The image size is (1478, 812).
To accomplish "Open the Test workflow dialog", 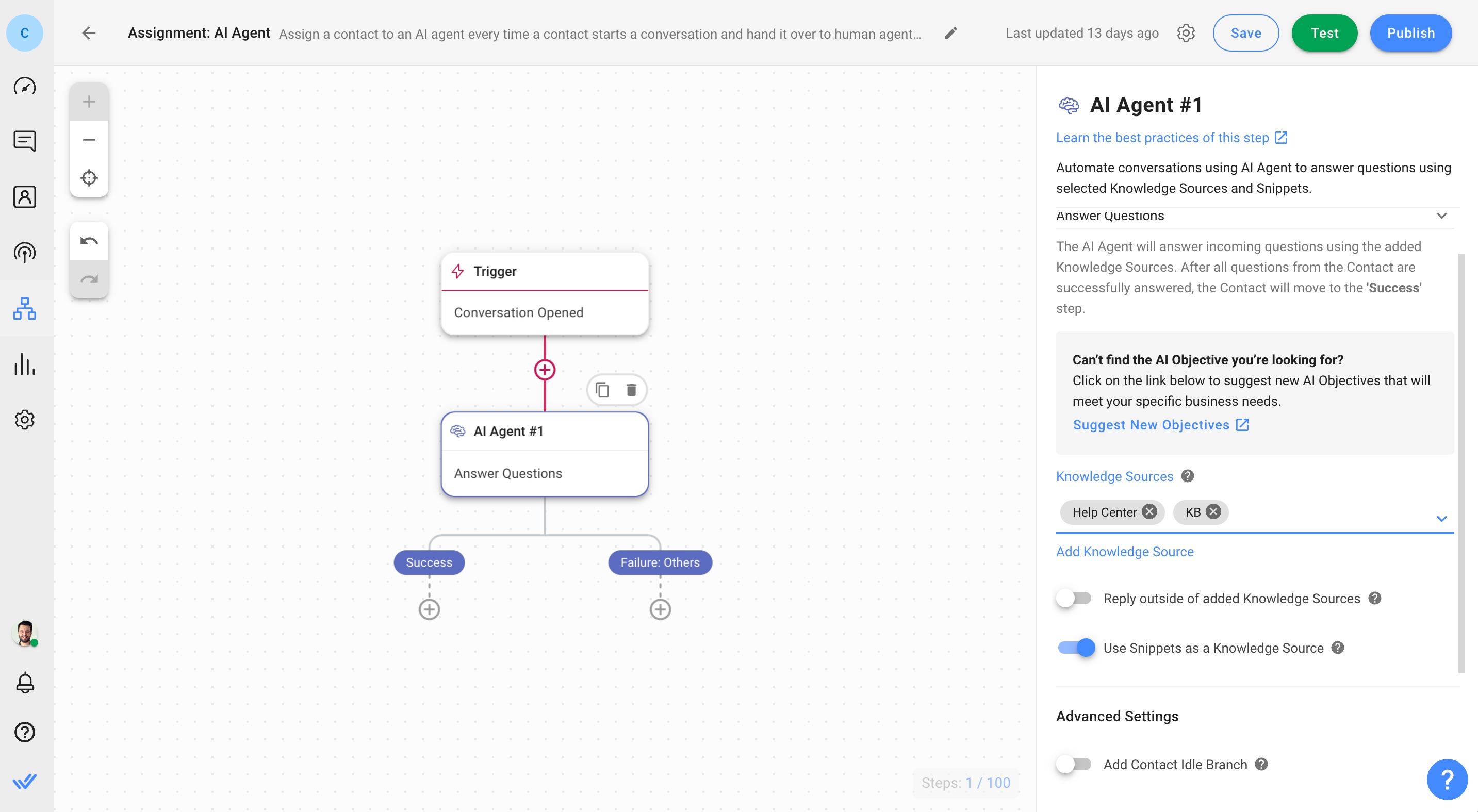I will click(1324, 33).
